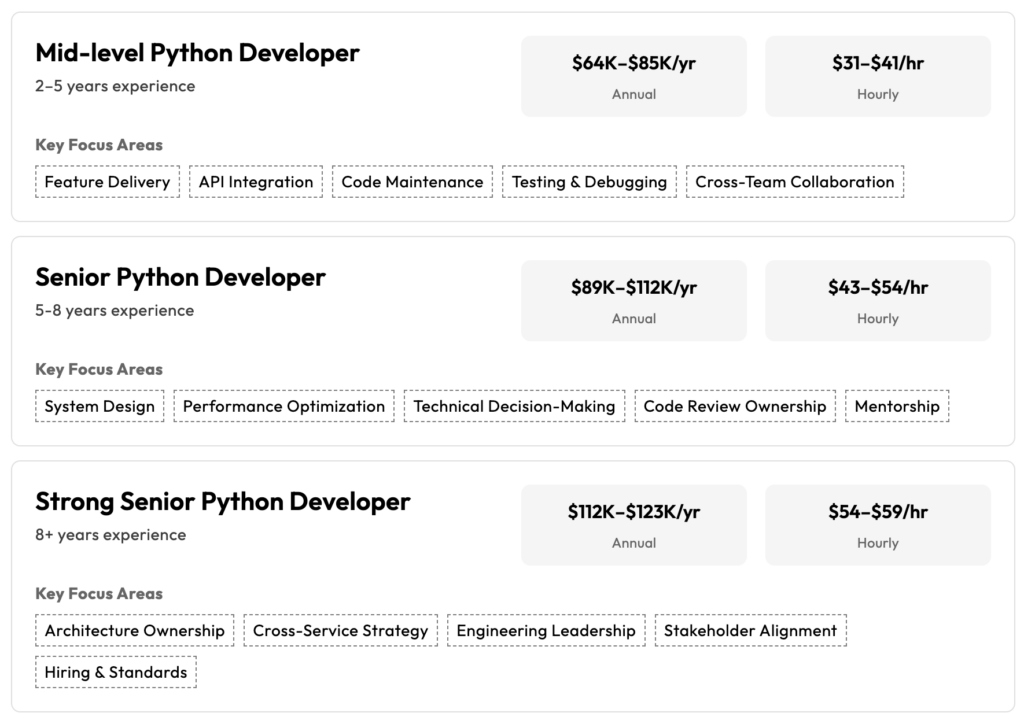1024x724 pixels.
Task: Click the Code Maintenance tag
Action: 412,181
